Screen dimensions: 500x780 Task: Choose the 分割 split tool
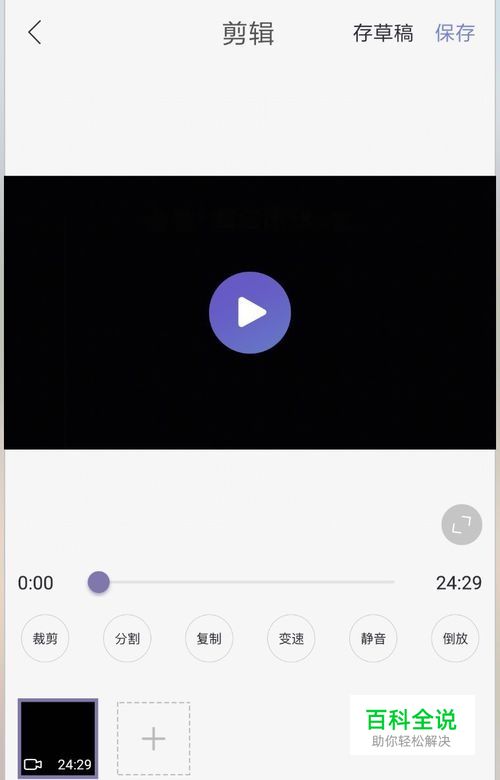[x=127, y=638]
